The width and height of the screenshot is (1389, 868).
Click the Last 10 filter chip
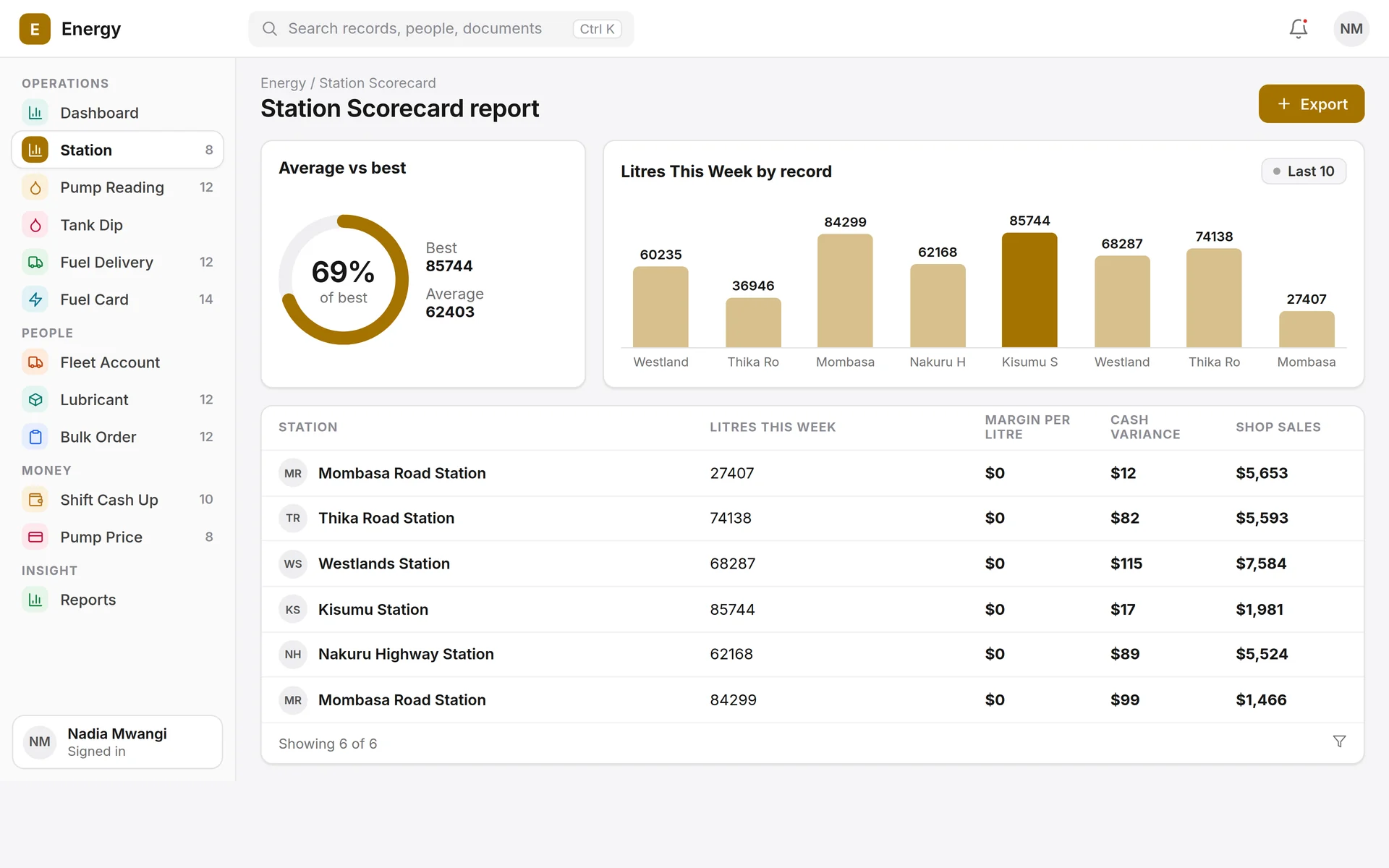[x=1304, y=171]
